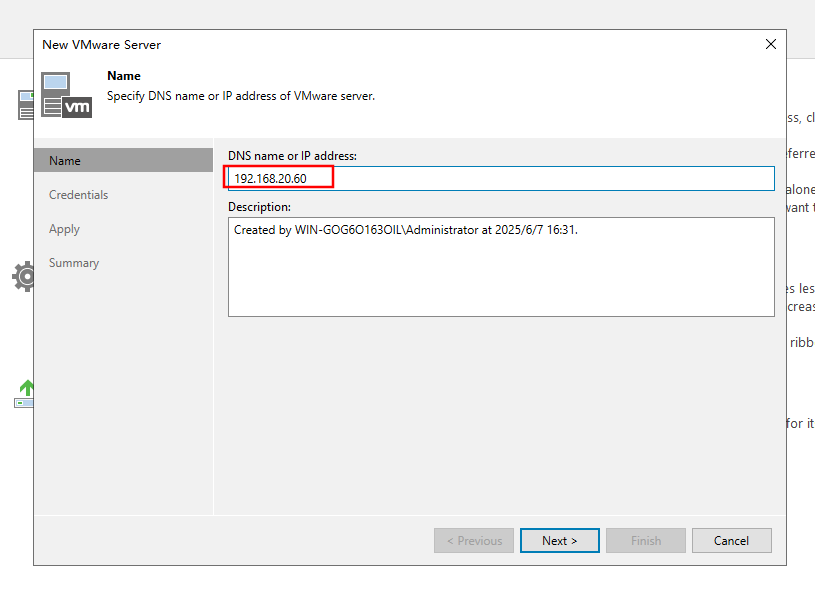
Task: Cancel the New VMware Server wizard
Action: (731, 540)
